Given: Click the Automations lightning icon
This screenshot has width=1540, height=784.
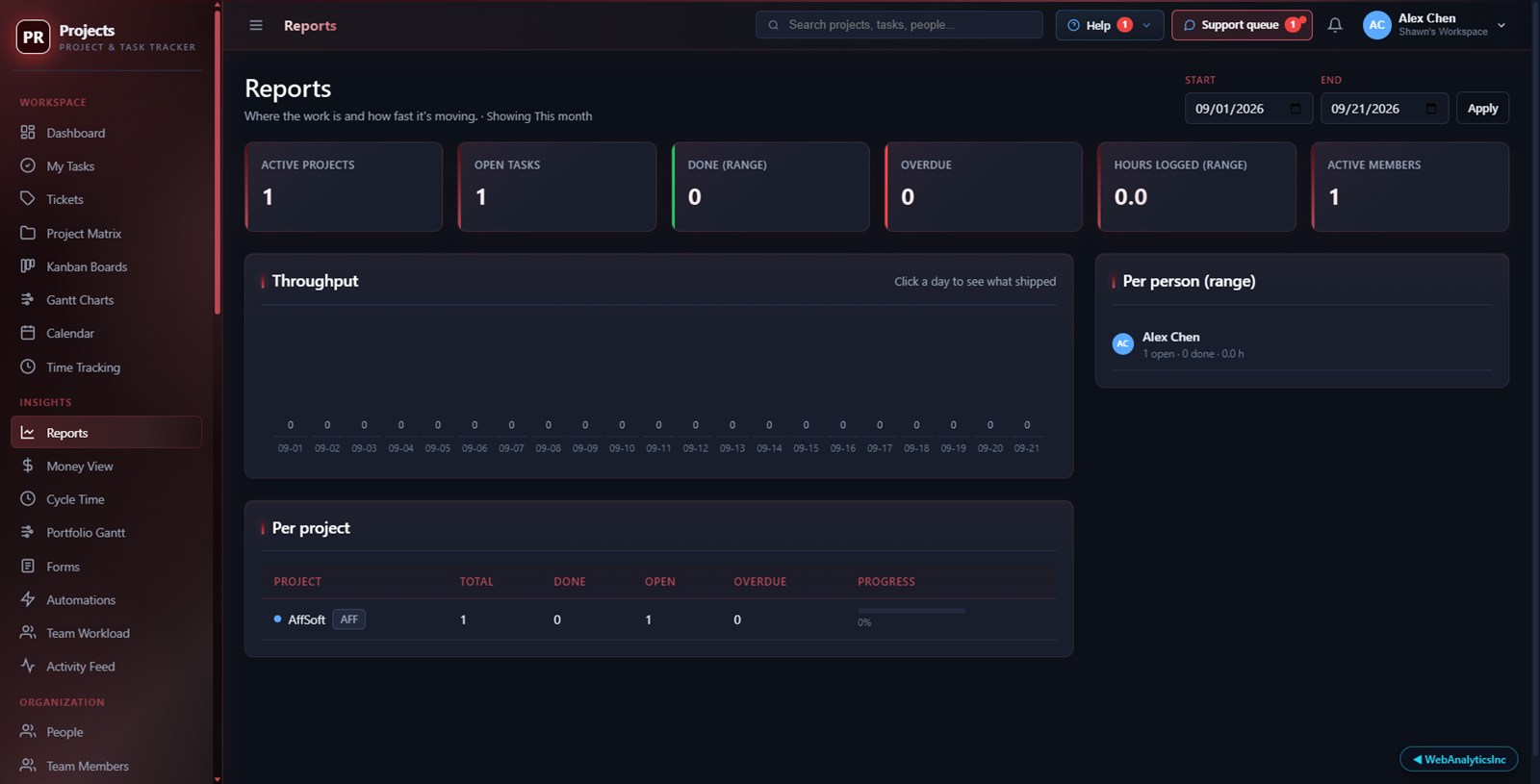Looking at the screenshot, I should [x=28, y=599].
